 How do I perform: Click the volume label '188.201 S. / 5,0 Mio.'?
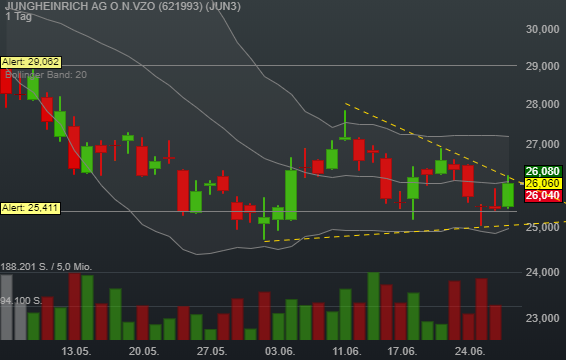point(46,267)
